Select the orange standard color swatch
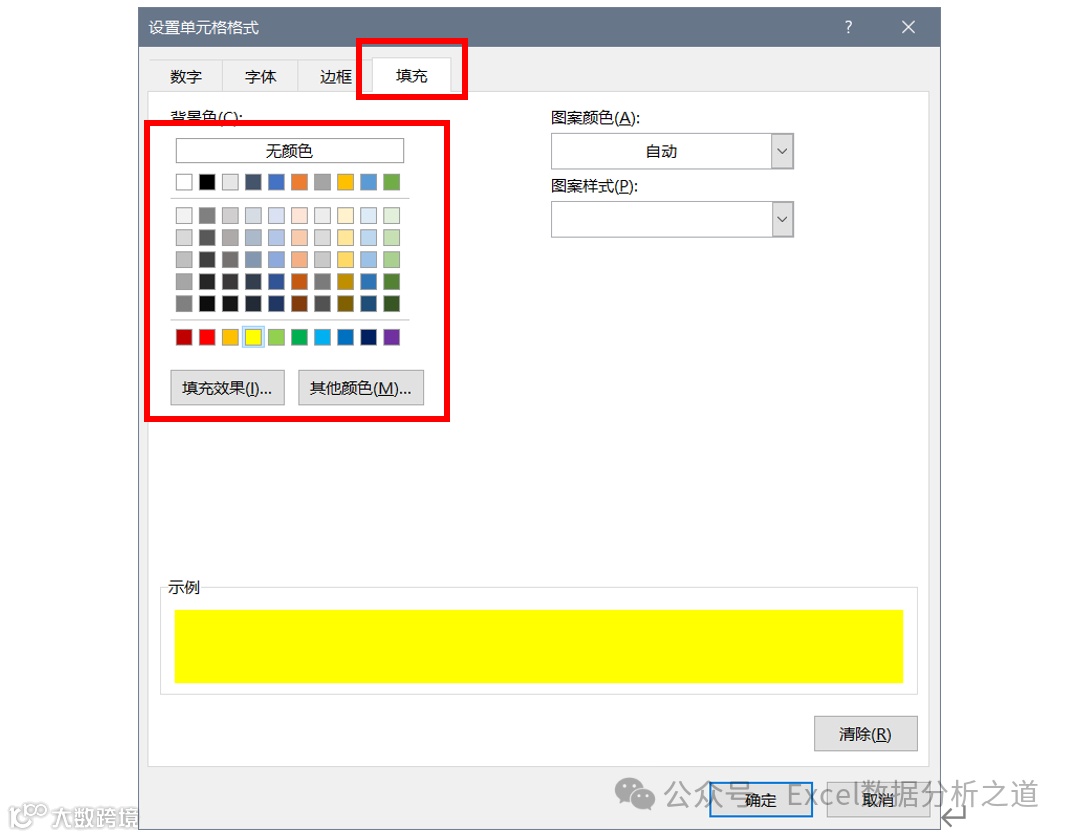 pyautogui.click(x=230, y=337)
